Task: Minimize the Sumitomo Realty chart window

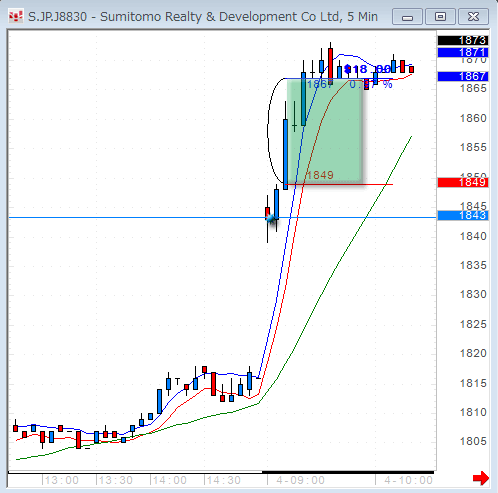Action: click(x=407, y=17)
